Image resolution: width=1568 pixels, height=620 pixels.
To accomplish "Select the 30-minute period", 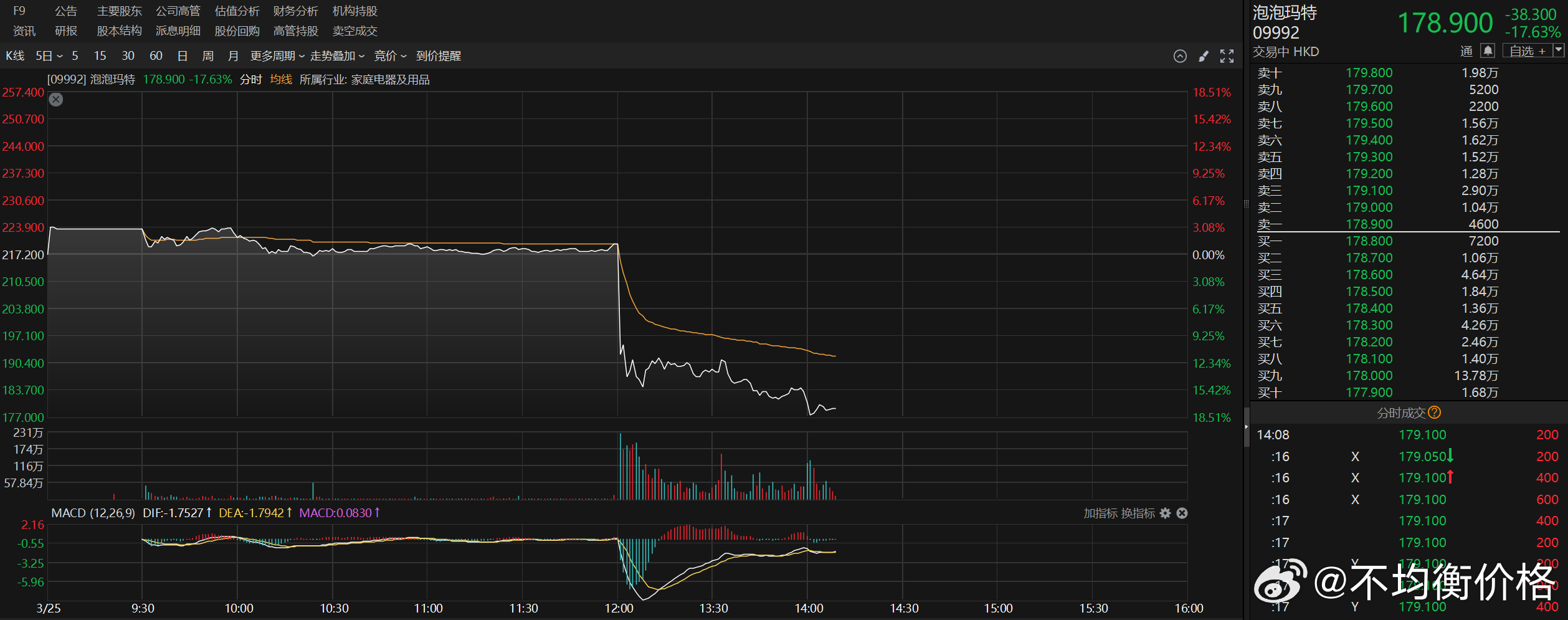I will coord(128,56).
